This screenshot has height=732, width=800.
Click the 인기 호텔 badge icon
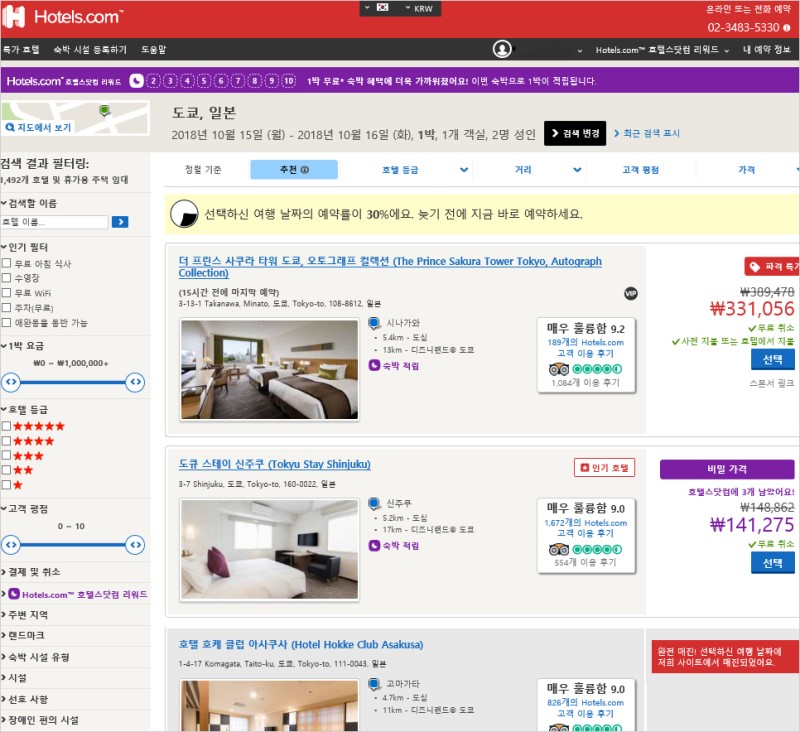pyautogui.click(x=585, y=467)
